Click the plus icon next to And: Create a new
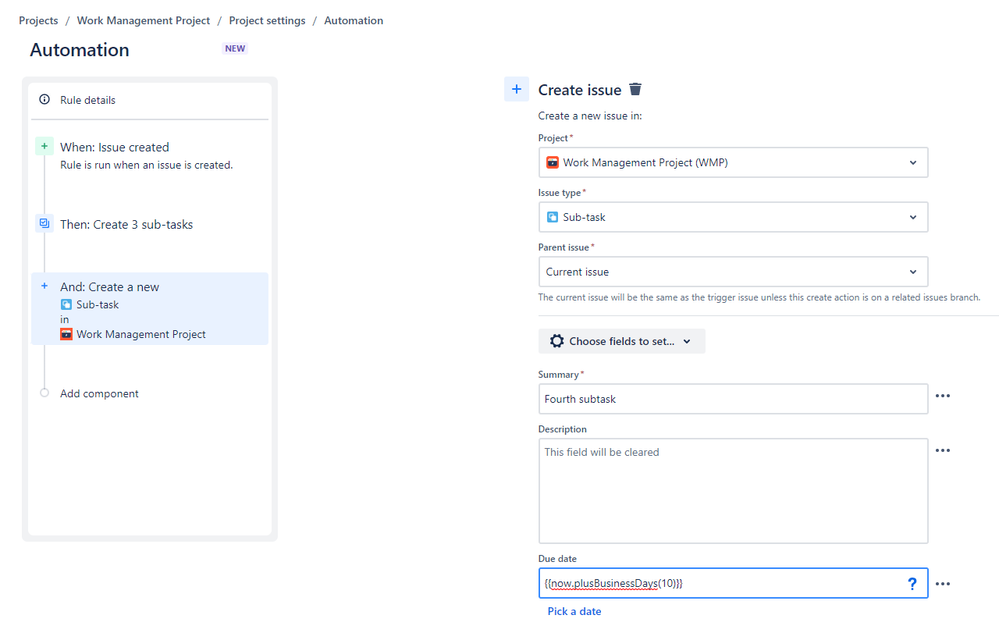The width and height of the screenshot is (999, 626). [45, 287]
